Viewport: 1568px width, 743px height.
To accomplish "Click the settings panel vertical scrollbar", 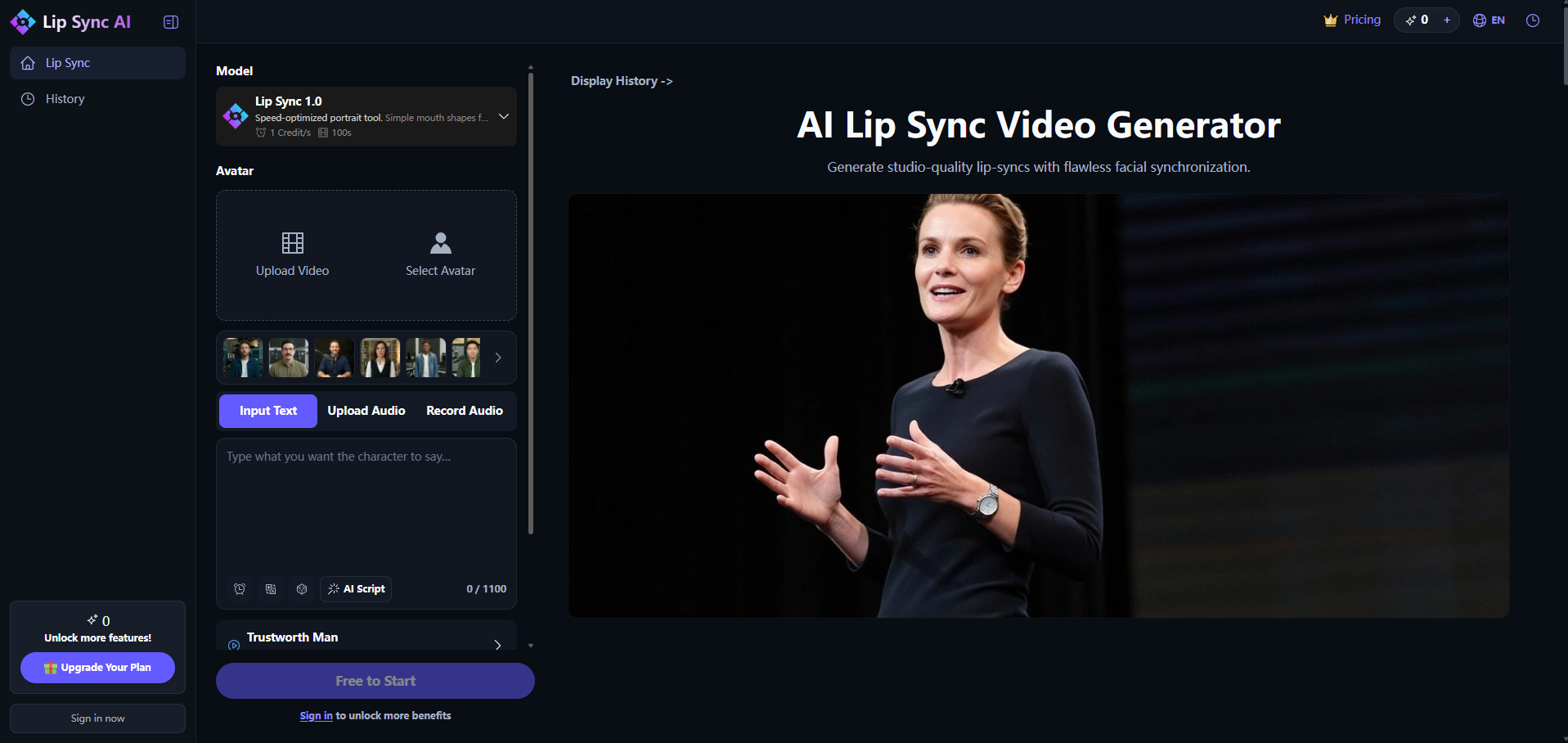I will tap(531, 303).
